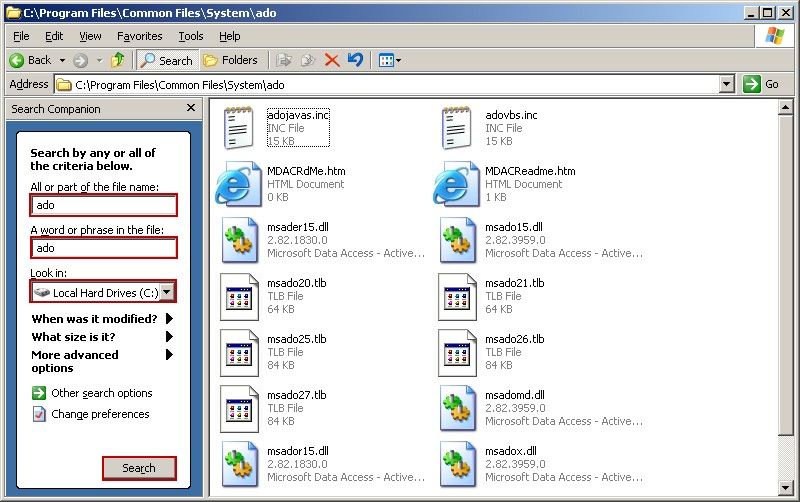Select msador15.dll file icon
800x502 pixels.
tap(239, 464)
